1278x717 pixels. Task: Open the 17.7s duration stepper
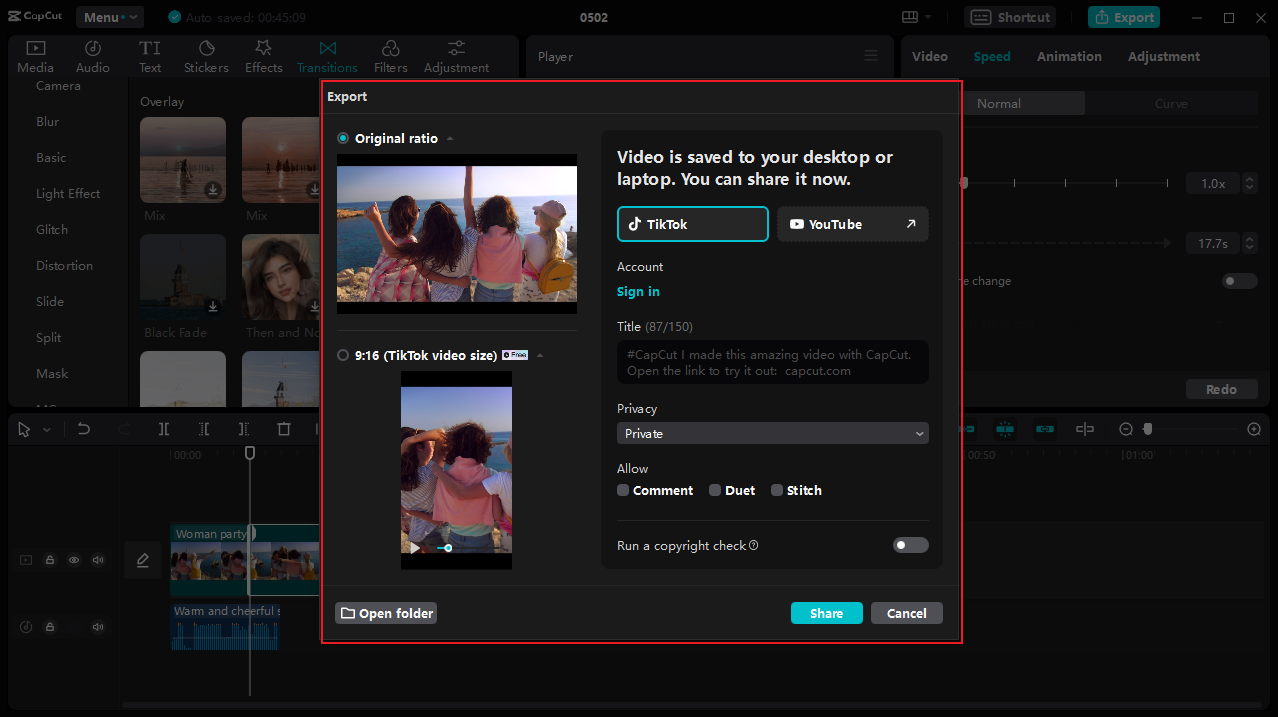(1249, 243)
